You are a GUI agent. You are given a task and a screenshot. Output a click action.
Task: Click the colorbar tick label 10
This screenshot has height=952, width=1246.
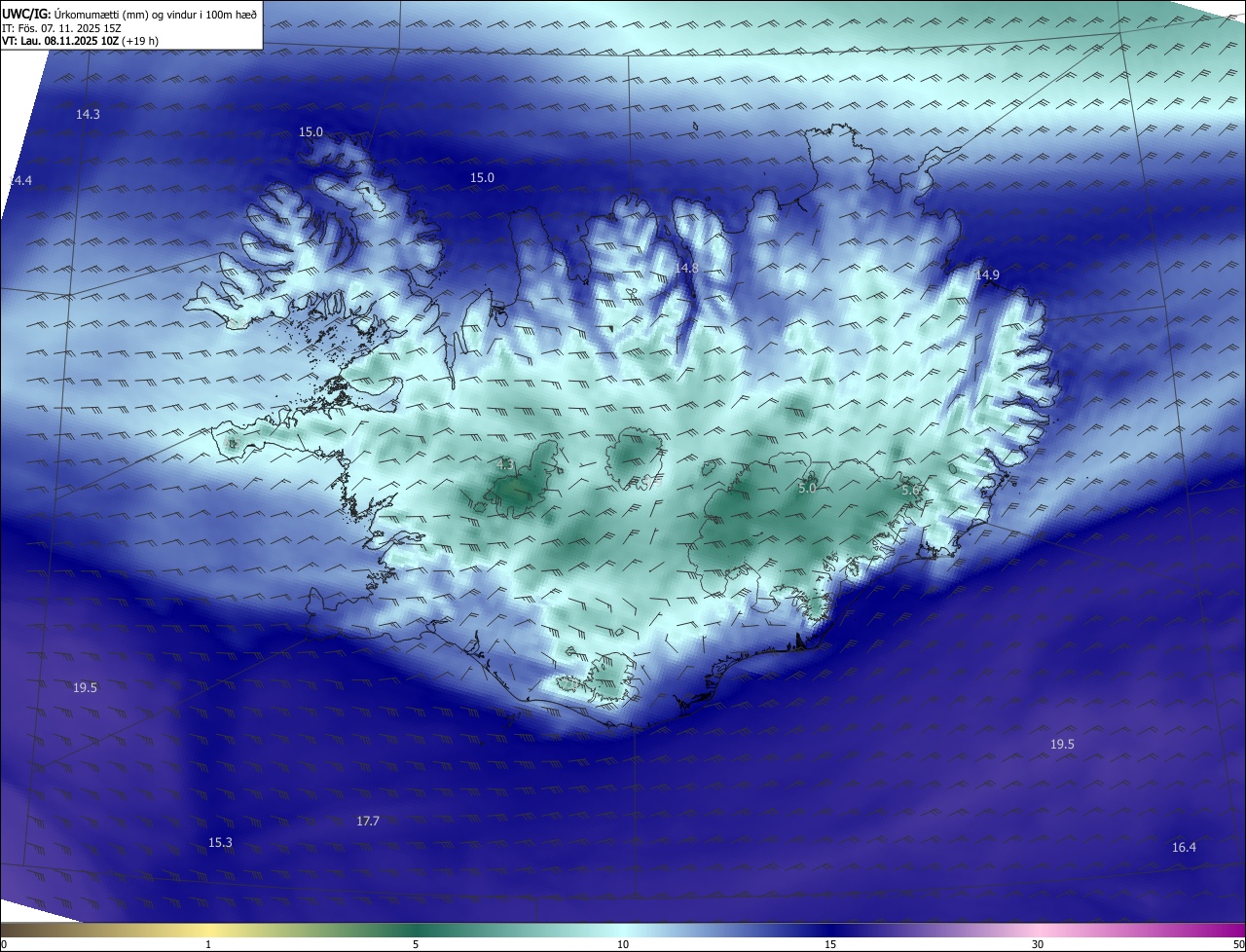623,944
